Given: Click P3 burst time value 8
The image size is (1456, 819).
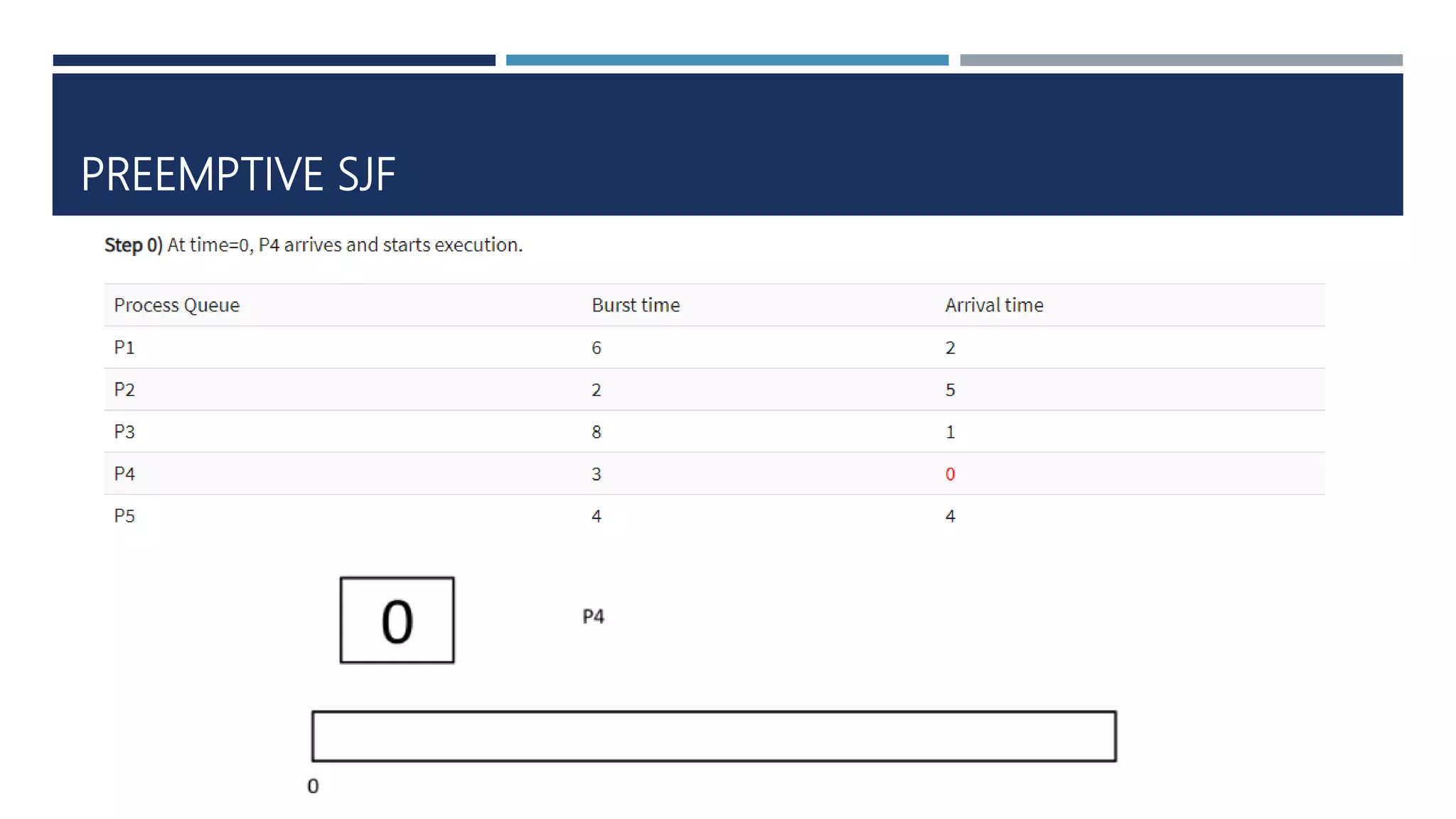Looking at the screenshot, I should click(596, 432).
